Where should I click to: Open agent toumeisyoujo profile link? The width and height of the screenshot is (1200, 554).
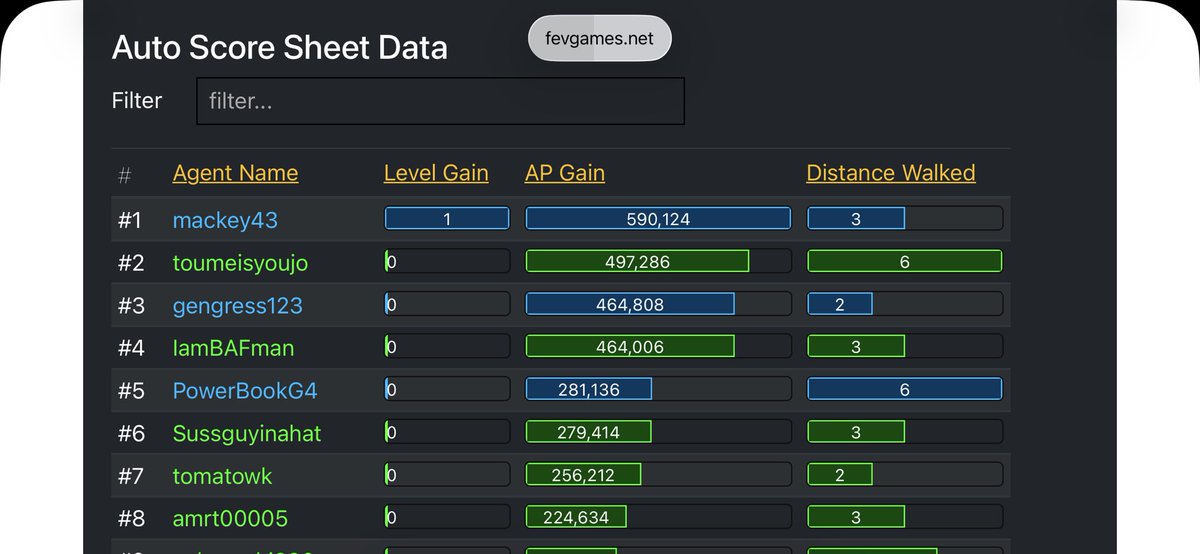240,263
